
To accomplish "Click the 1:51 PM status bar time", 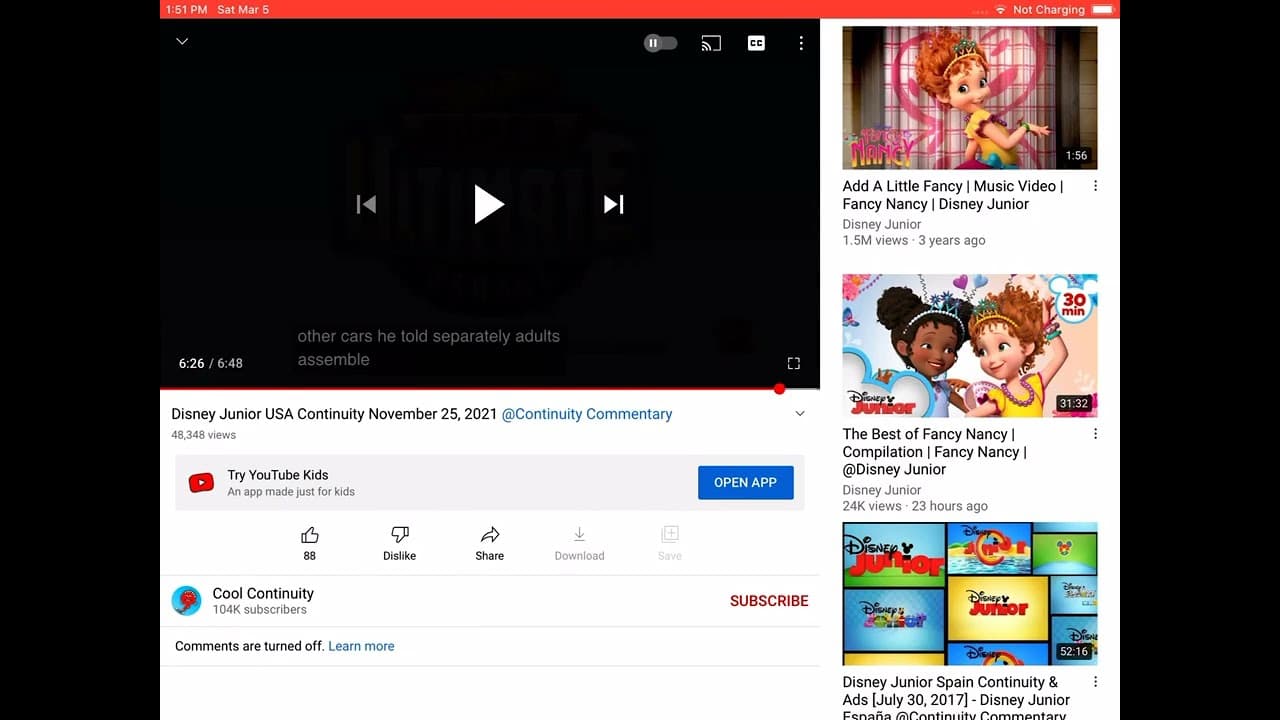I will [x=185, y=9].
